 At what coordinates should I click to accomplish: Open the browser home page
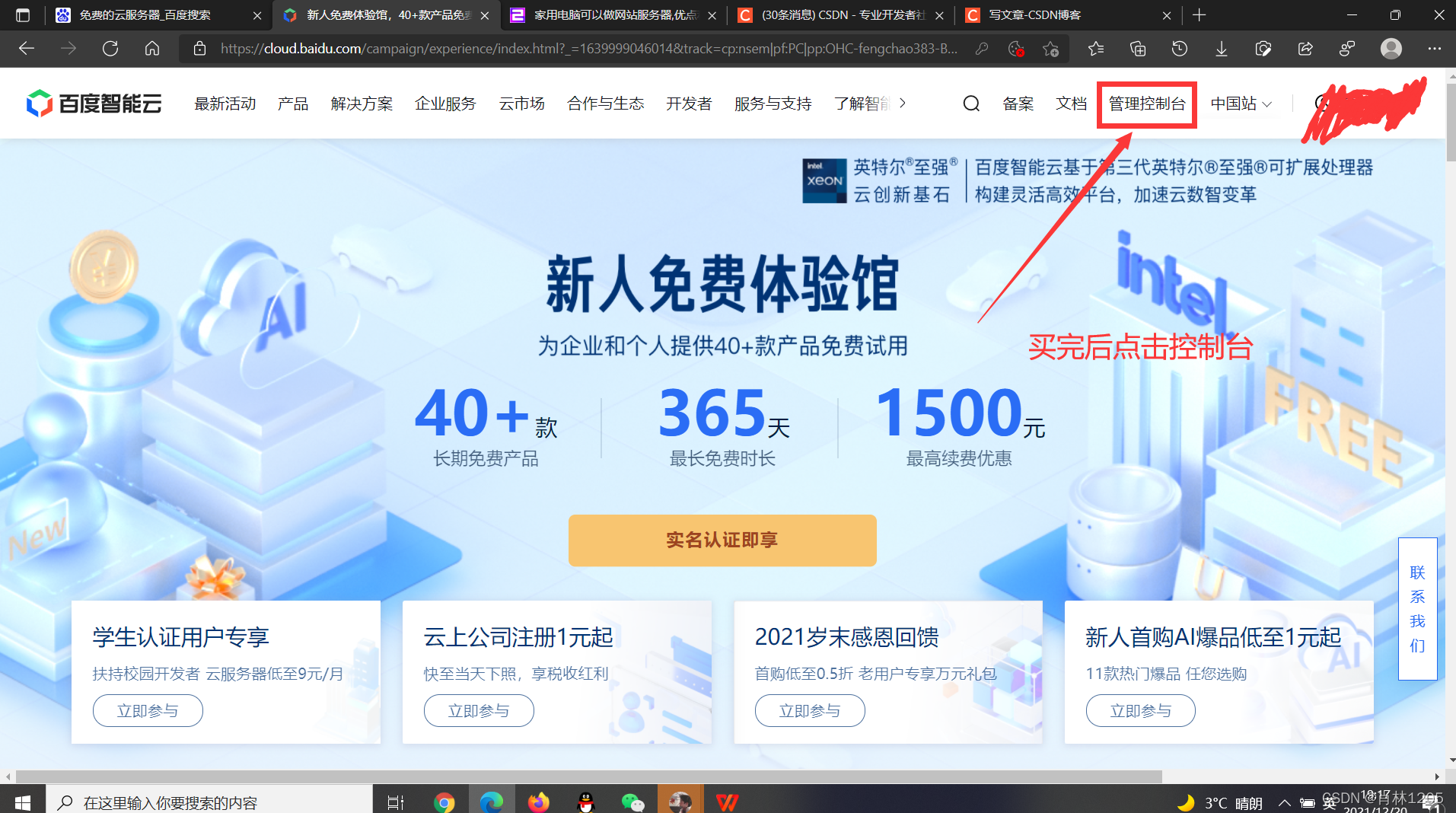[152, 49]
